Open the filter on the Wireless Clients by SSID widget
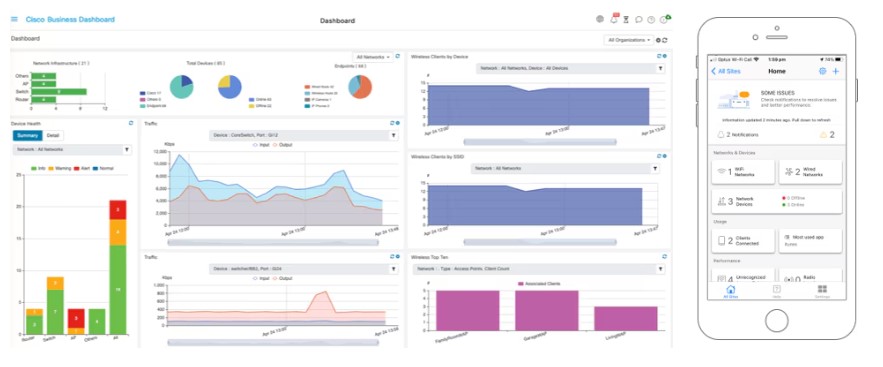 click(656, 168)
